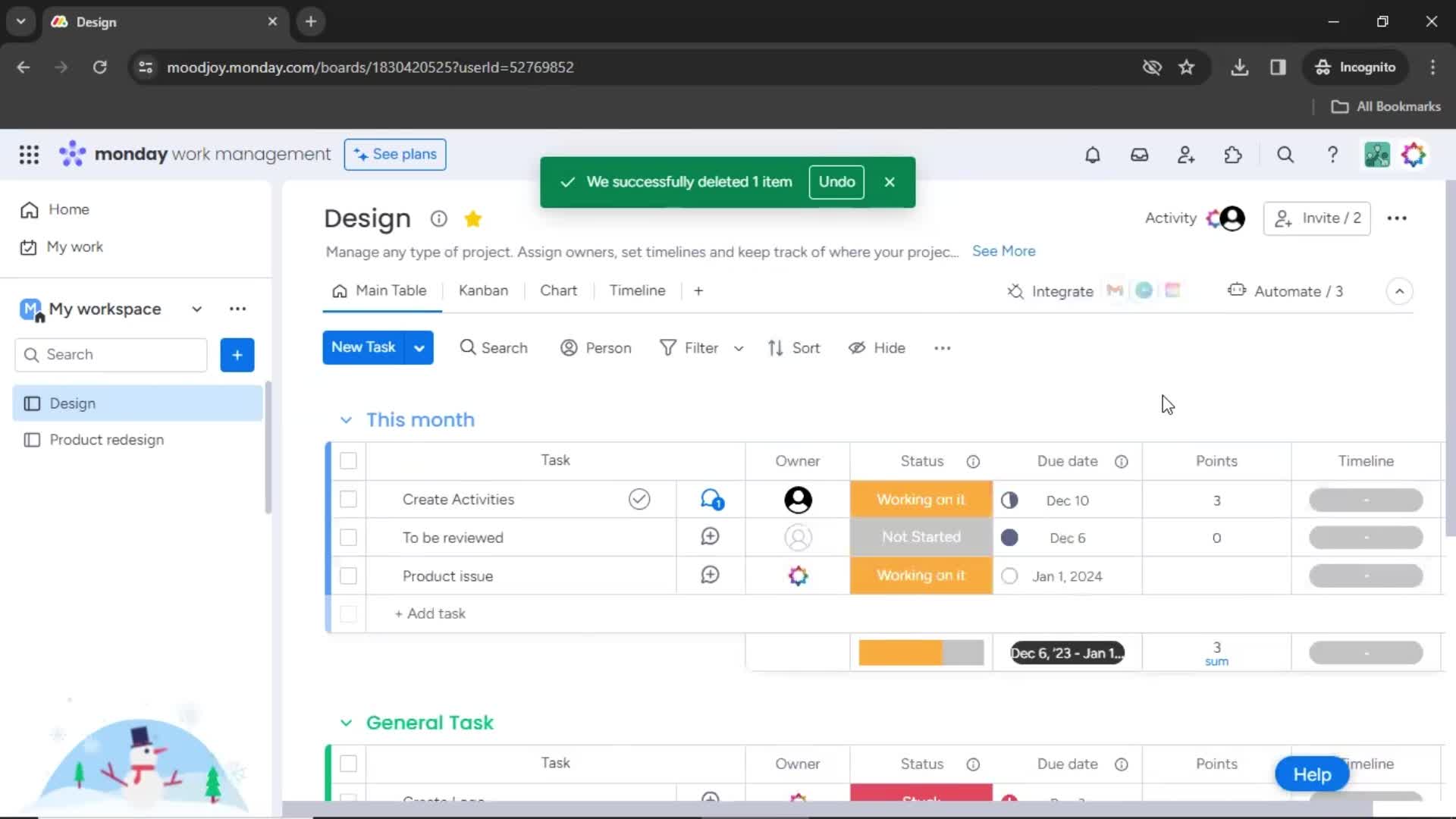Toggle checkbox for Create Activities task

pos(348,499)
